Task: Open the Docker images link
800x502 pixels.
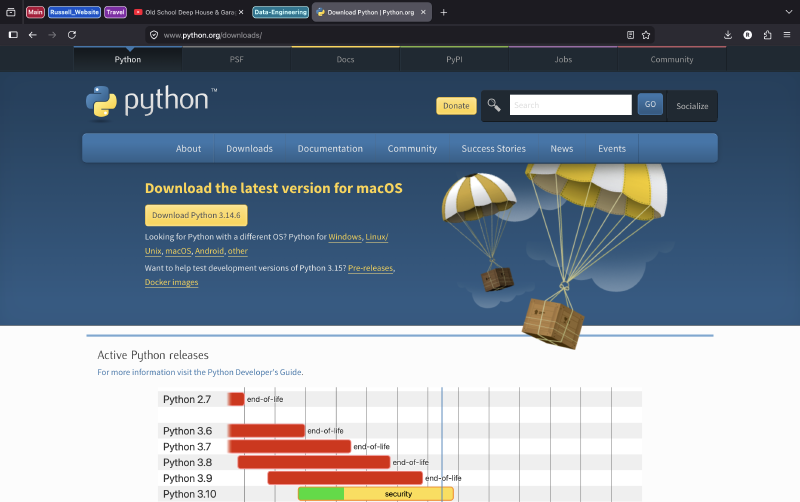Action: (171, 282)
